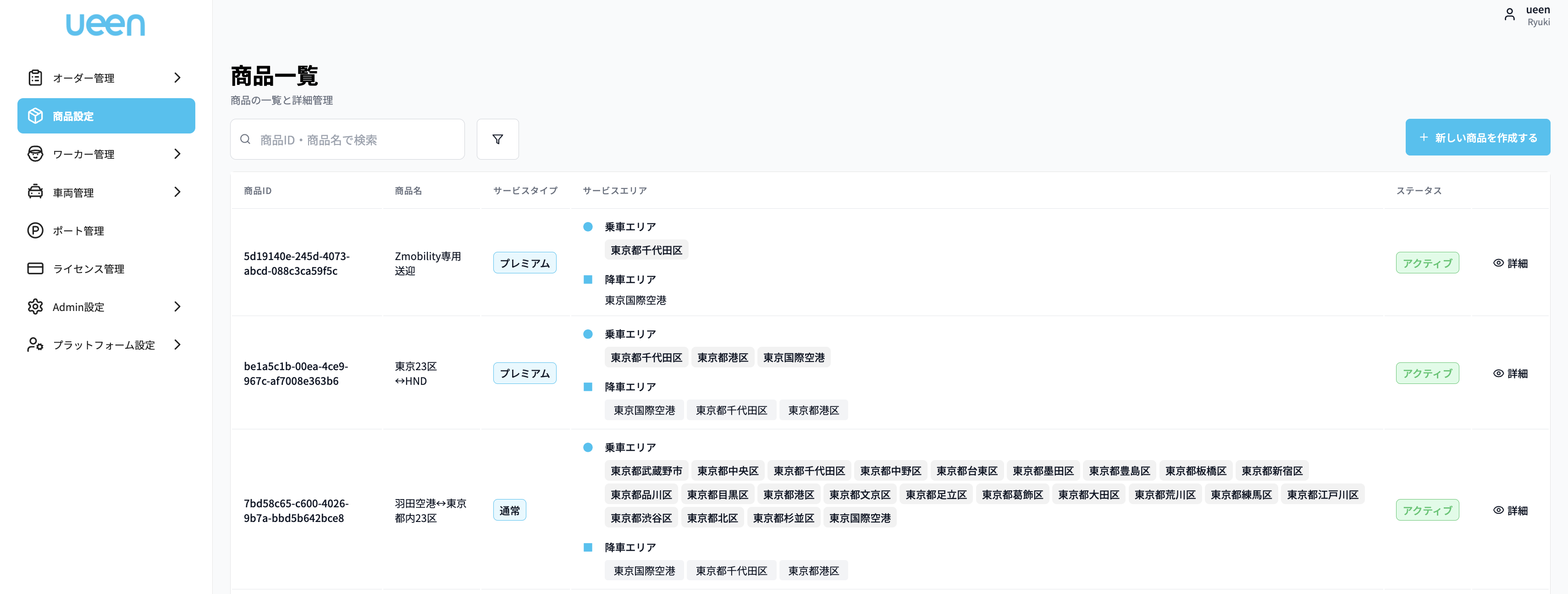Click the 車両管理 taxi icon

click(x=35, y=192)
